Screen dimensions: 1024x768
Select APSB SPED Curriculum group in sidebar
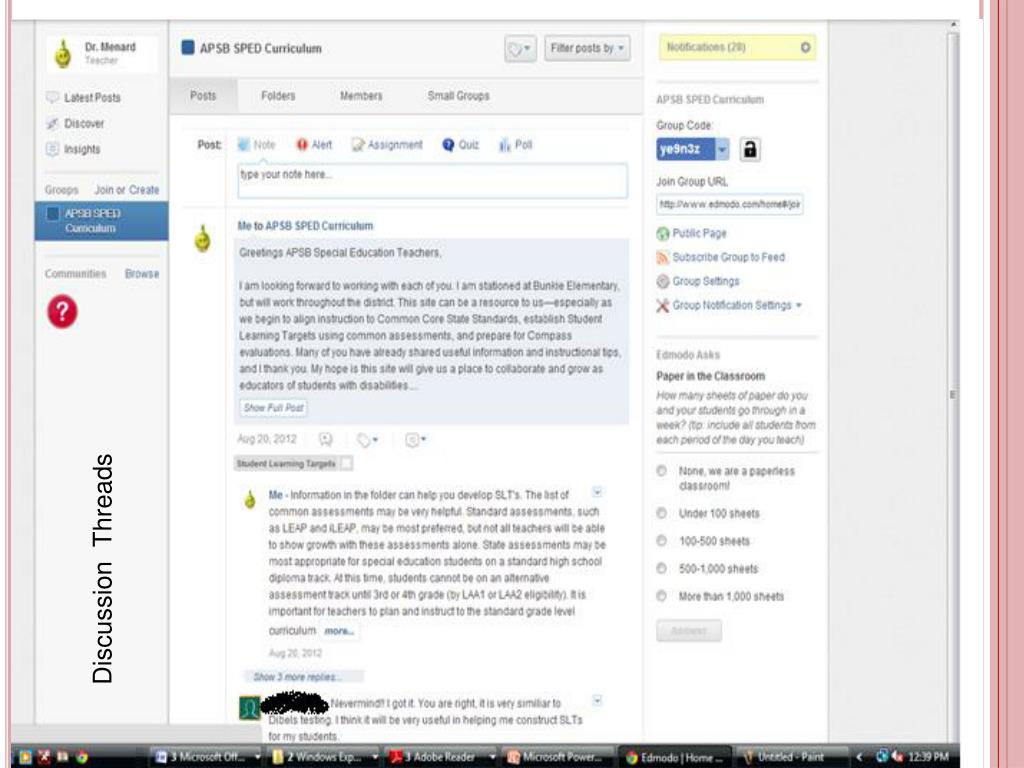pyautogui.click(x=101, y=221)
